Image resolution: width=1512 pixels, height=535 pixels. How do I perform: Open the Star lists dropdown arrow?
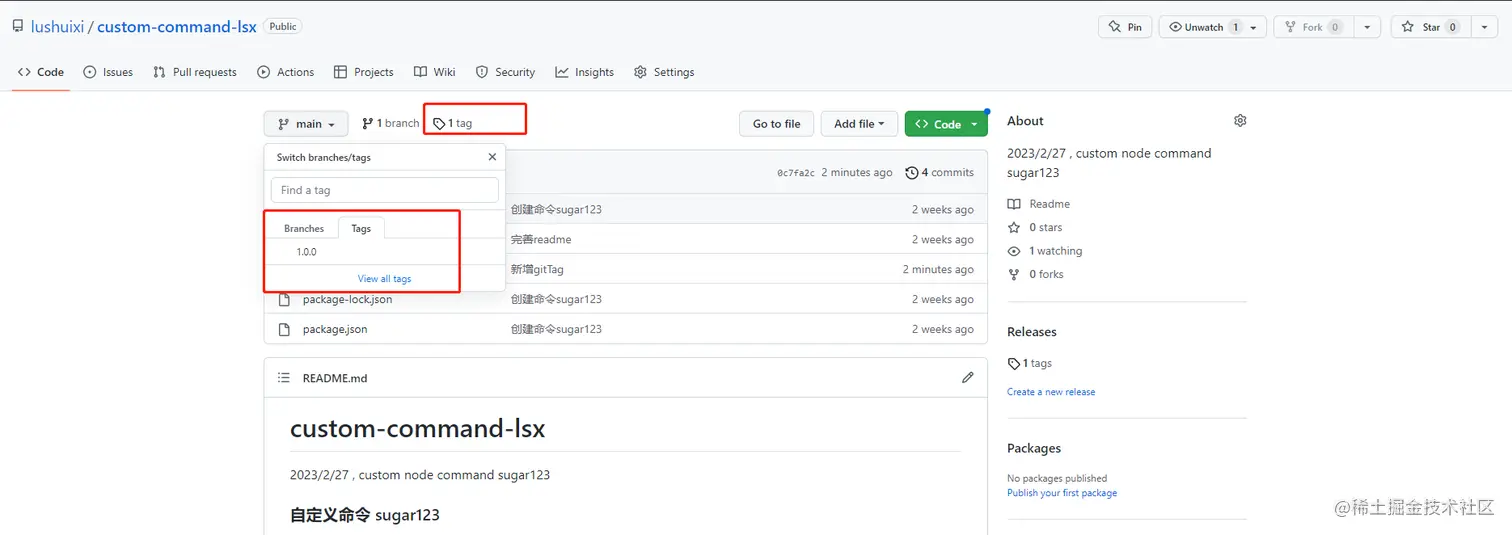(x=1484, y=27)
